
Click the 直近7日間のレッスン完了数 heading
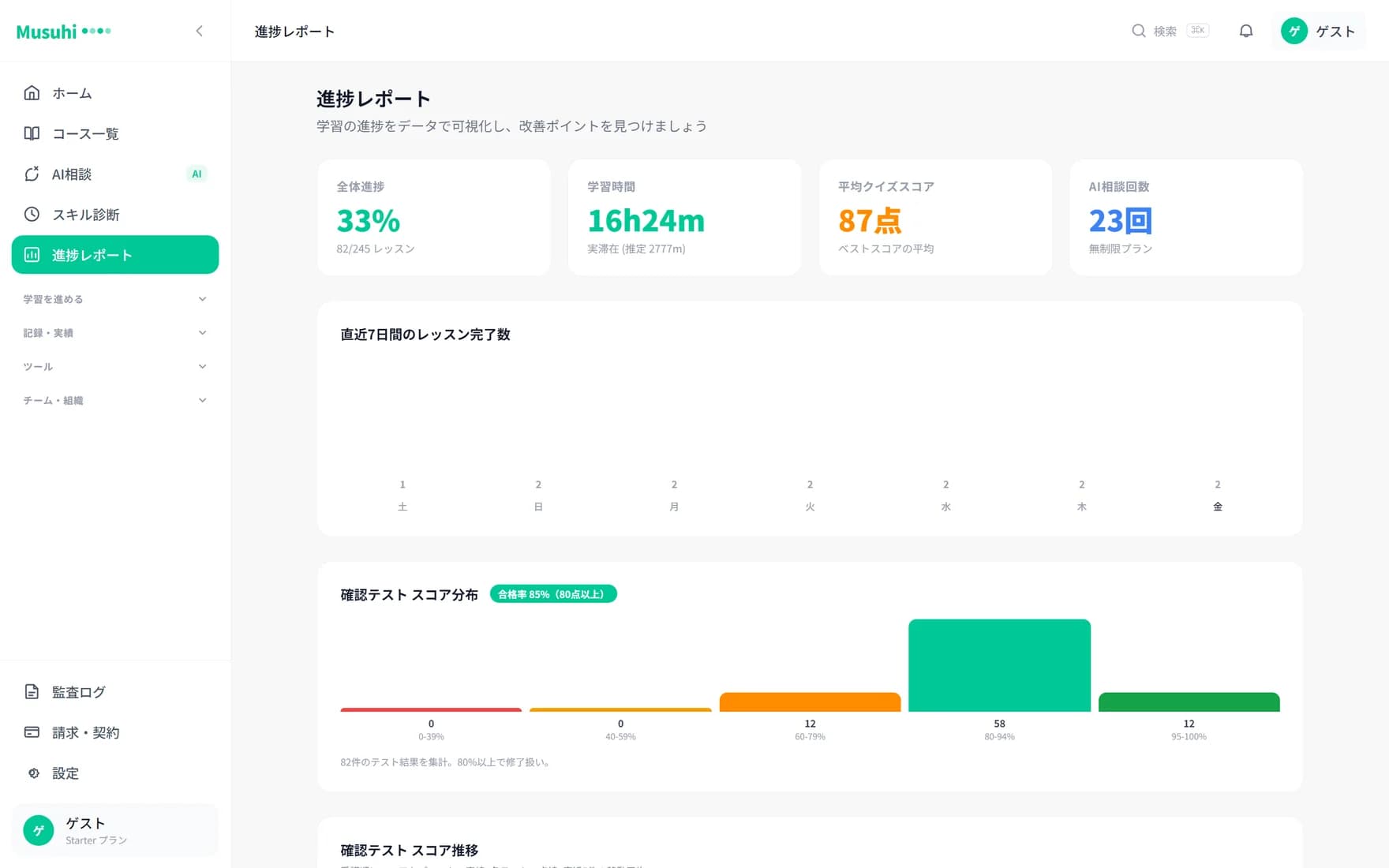(425, 335)
